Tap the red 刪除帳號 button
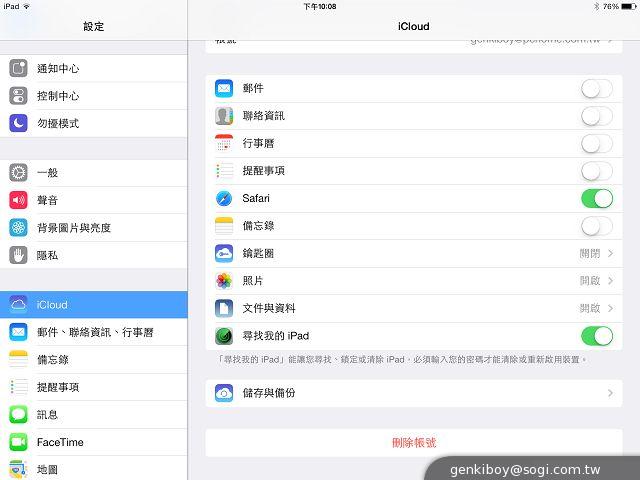 [414, 442]
